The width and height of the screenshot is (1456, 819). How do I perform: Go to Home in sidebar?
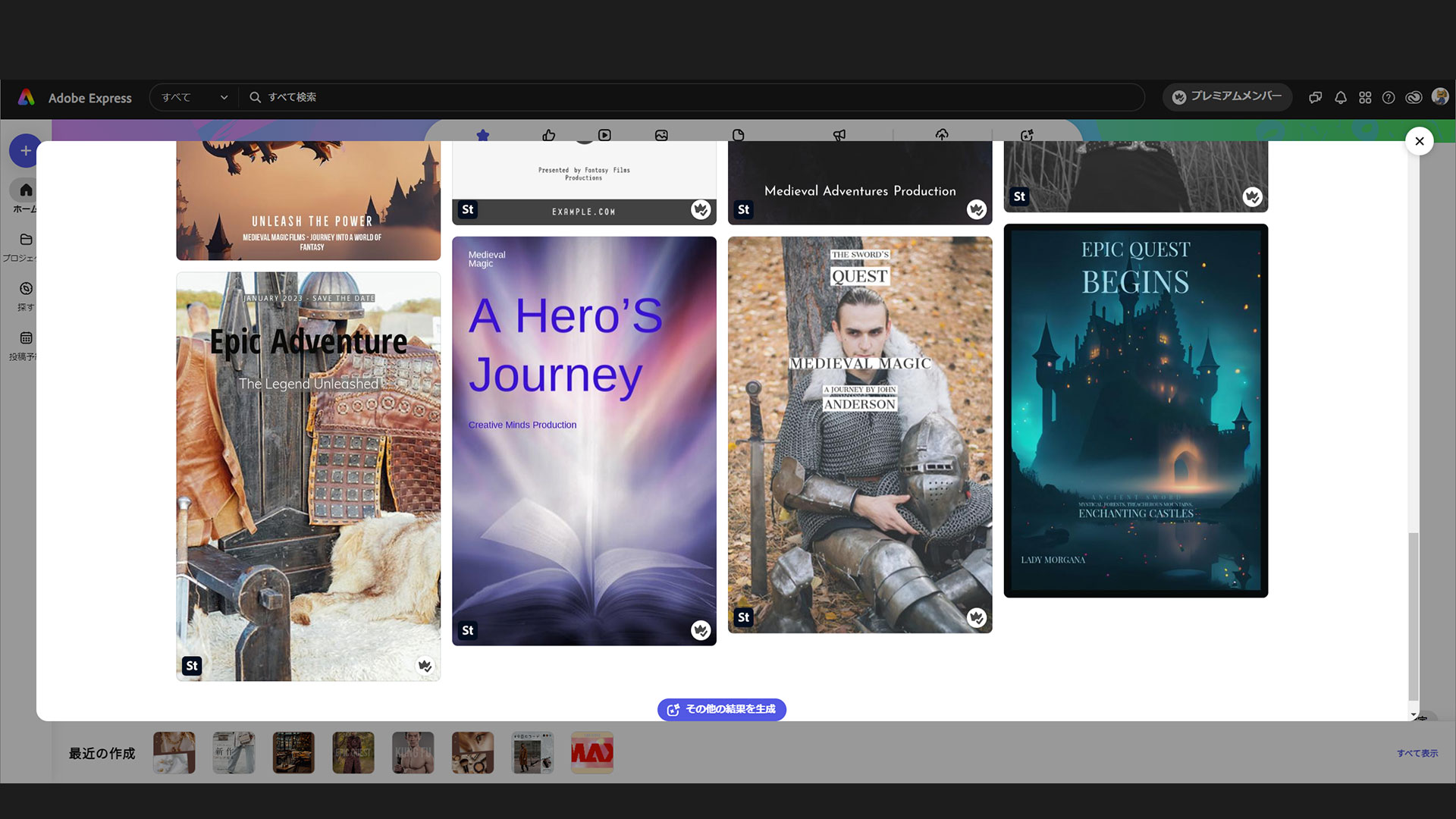coord(26,190)
